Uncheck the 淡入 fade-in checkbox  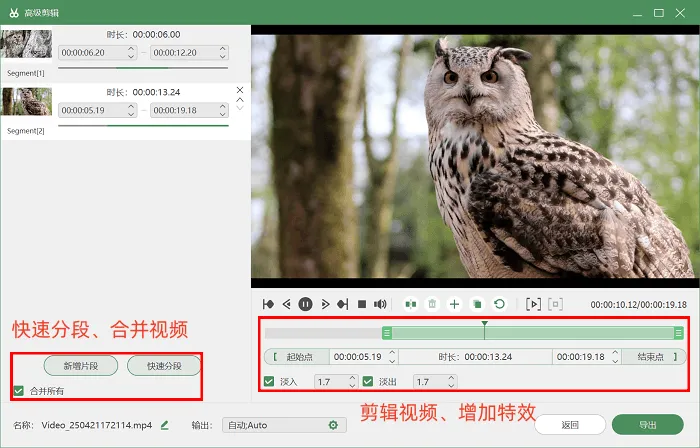pos(269,382)
